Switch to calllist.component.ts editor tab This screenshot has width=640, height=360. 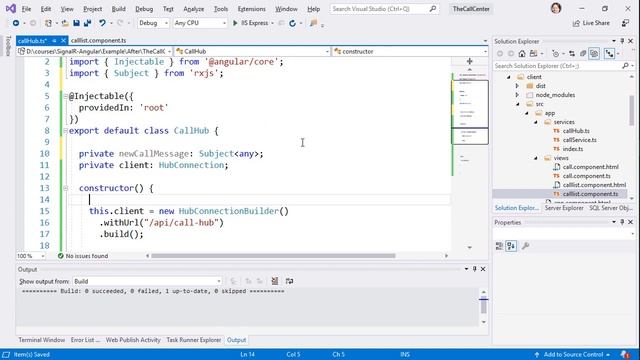[98, 40]
